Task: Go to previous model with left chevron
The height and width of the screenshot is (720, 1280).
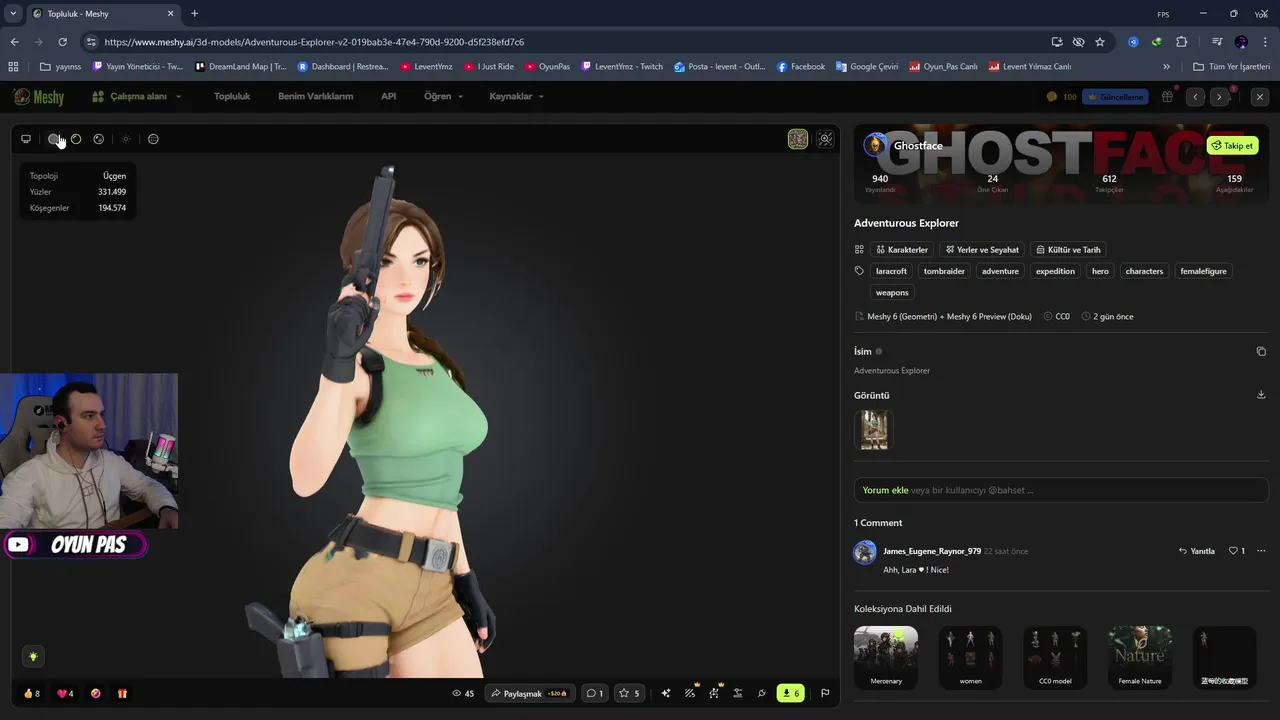Action: 1196,97
